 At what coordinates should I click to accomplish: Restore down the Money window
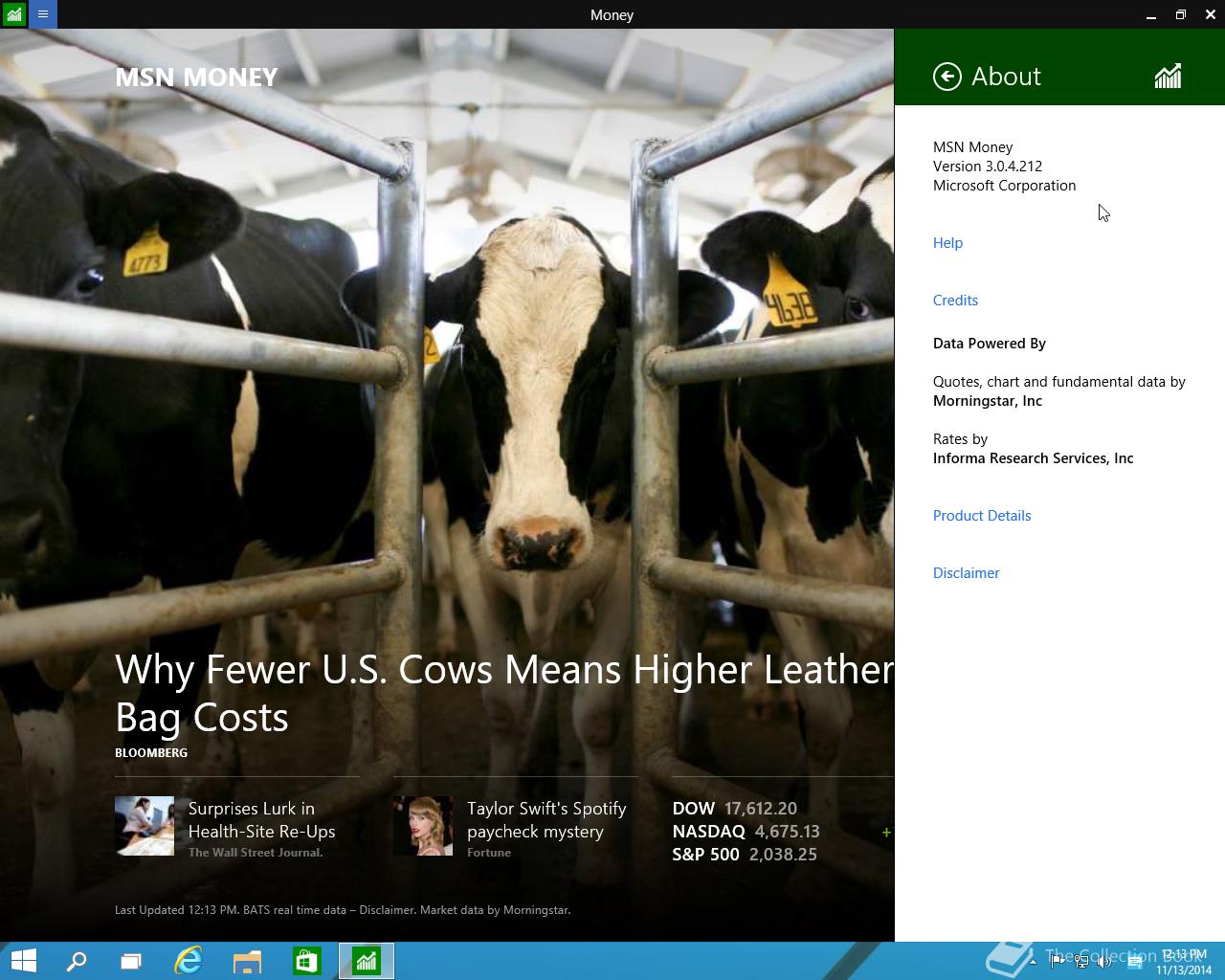[x=1181, y=14]
